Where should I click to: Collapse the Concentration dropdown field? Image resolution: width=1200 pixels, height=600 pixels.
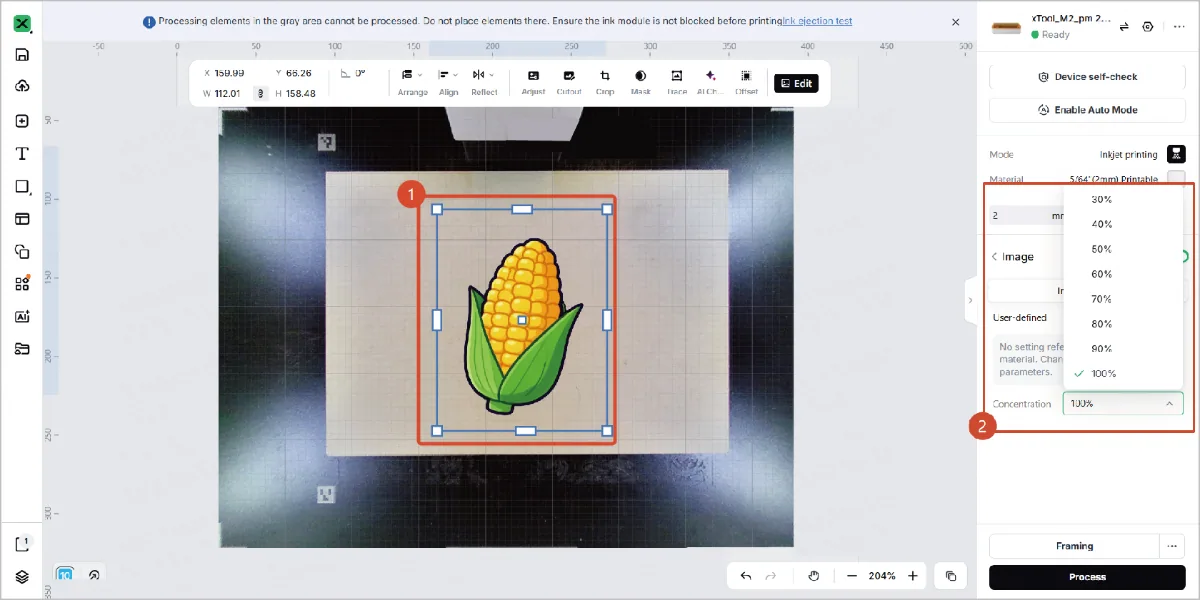1123,404
